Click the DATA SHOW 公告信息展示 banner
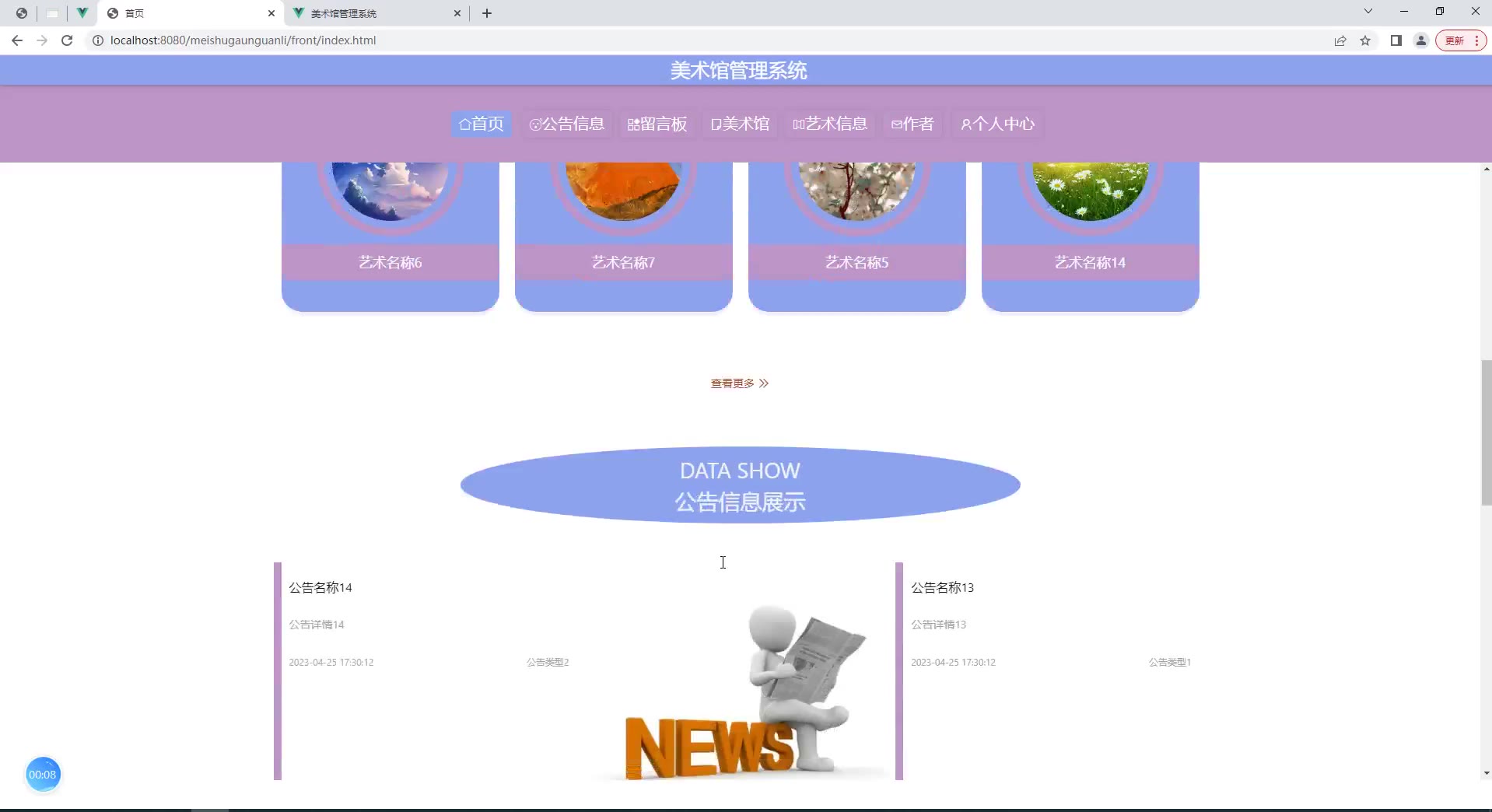This screenshot has width=1492, height=812. [x=741, y=485]
